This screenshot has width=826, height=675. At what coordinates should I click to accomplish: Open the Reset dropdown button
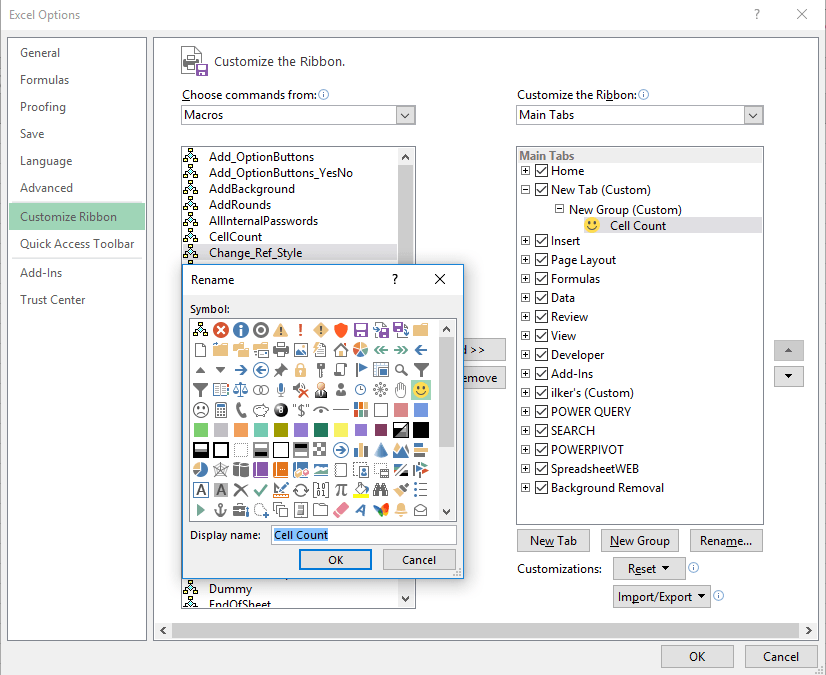click(x=650, y=567)
